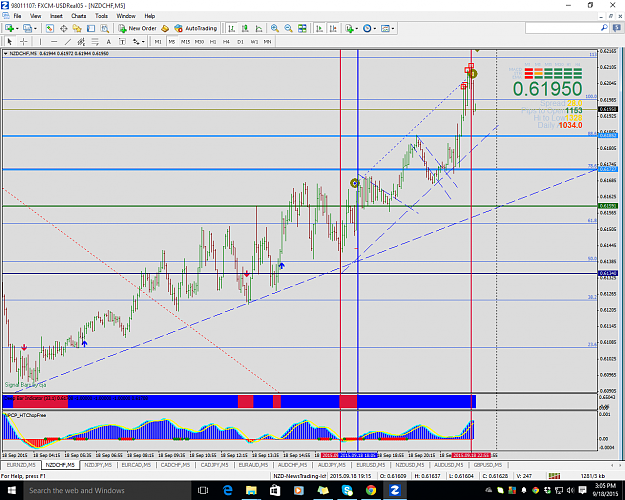Switch to candlestick chart display
This screenshot has width=625, height=500.
click(245, 28)
